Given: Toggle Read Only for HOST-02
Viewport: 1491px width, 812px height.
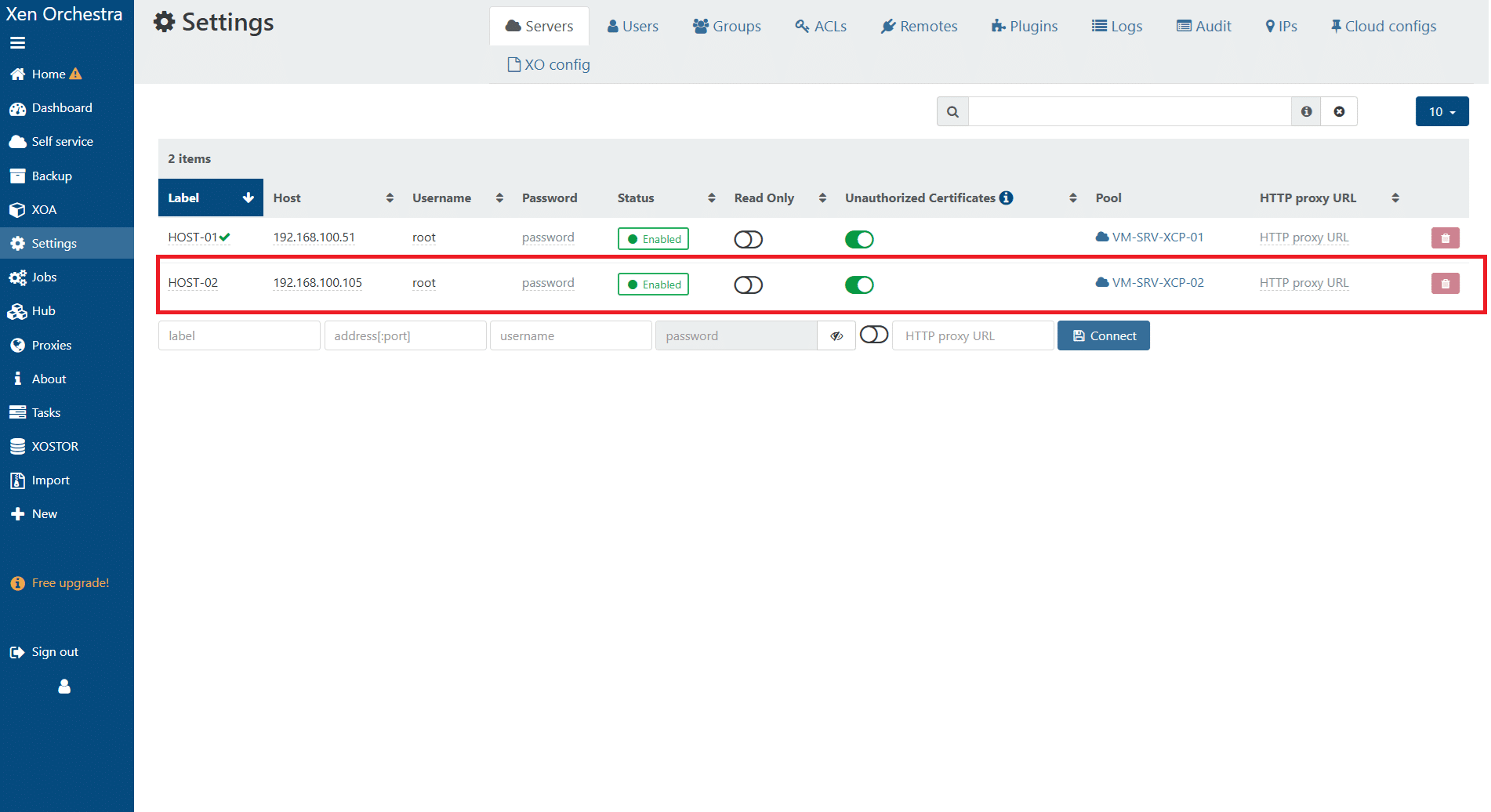Looking at the screenshot, I should point(748,285).
